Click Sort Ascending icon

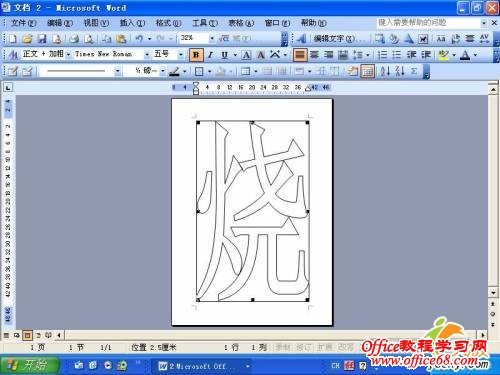click(385, 71)
